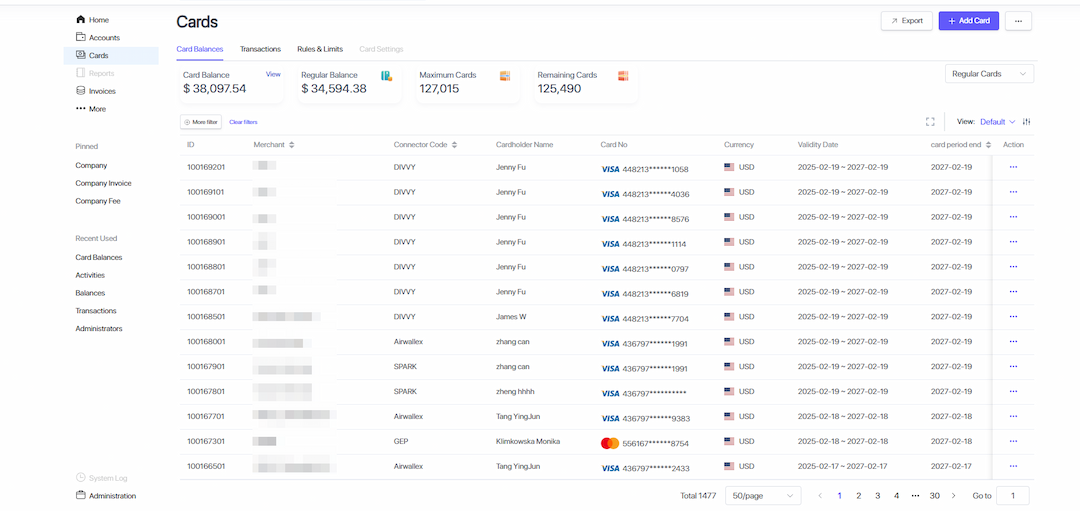Viewport: 1080px width, 511px height.
Task: Go to the next page arrow
Action: tap(953, 496)
